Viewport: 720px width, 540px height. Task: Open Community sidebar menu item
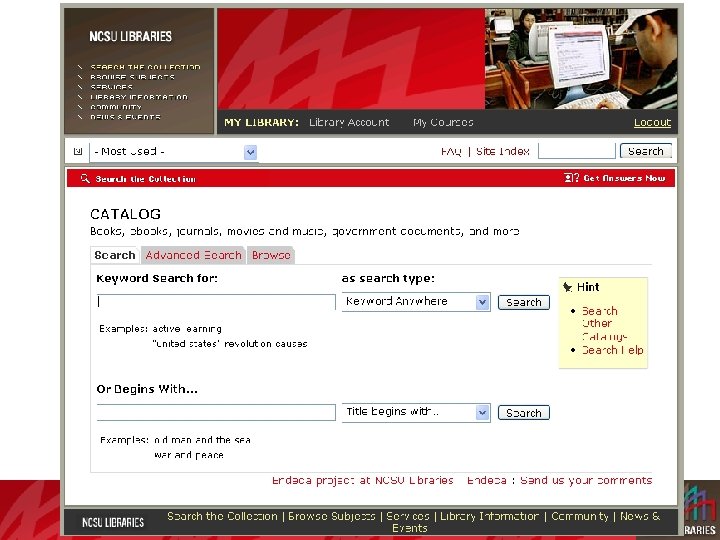click(116, 107)
